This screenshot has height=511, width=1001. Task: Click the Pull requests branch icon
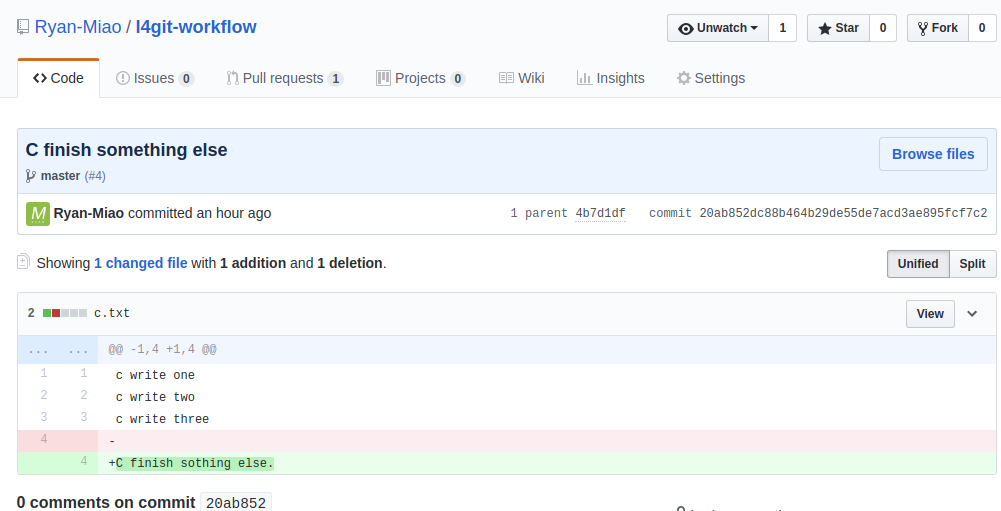point(232,78)
